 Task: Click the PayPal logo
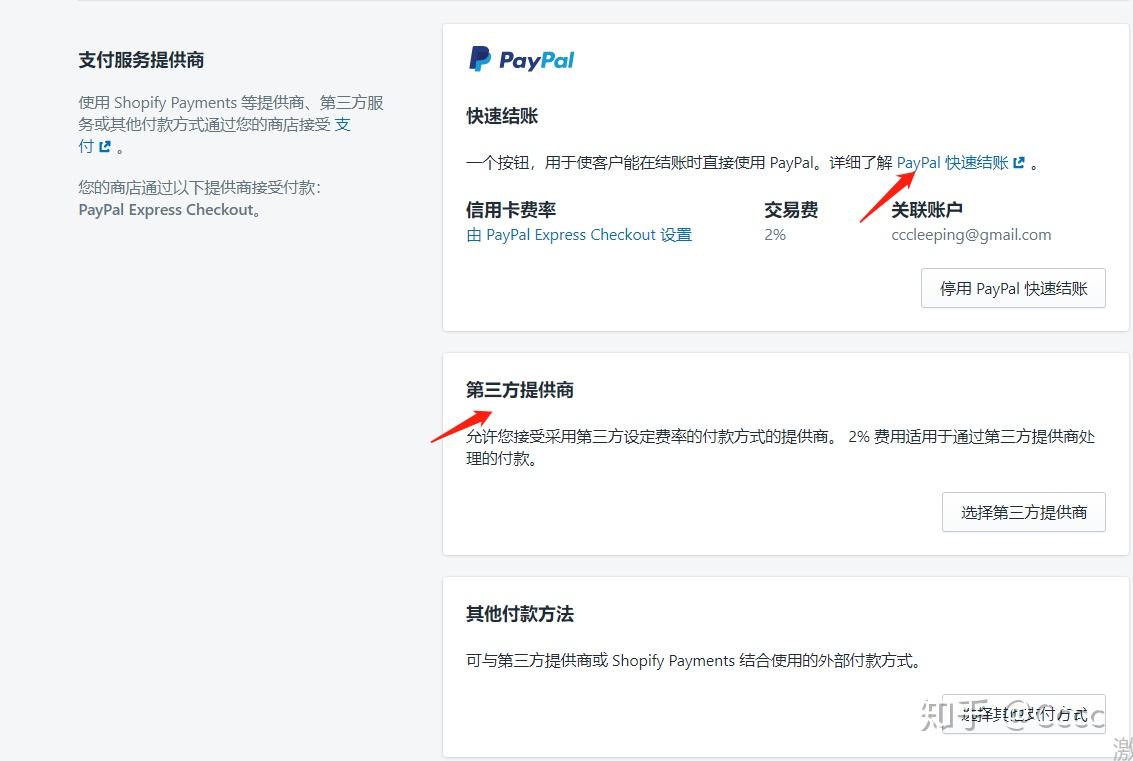(x=520, y=59)
